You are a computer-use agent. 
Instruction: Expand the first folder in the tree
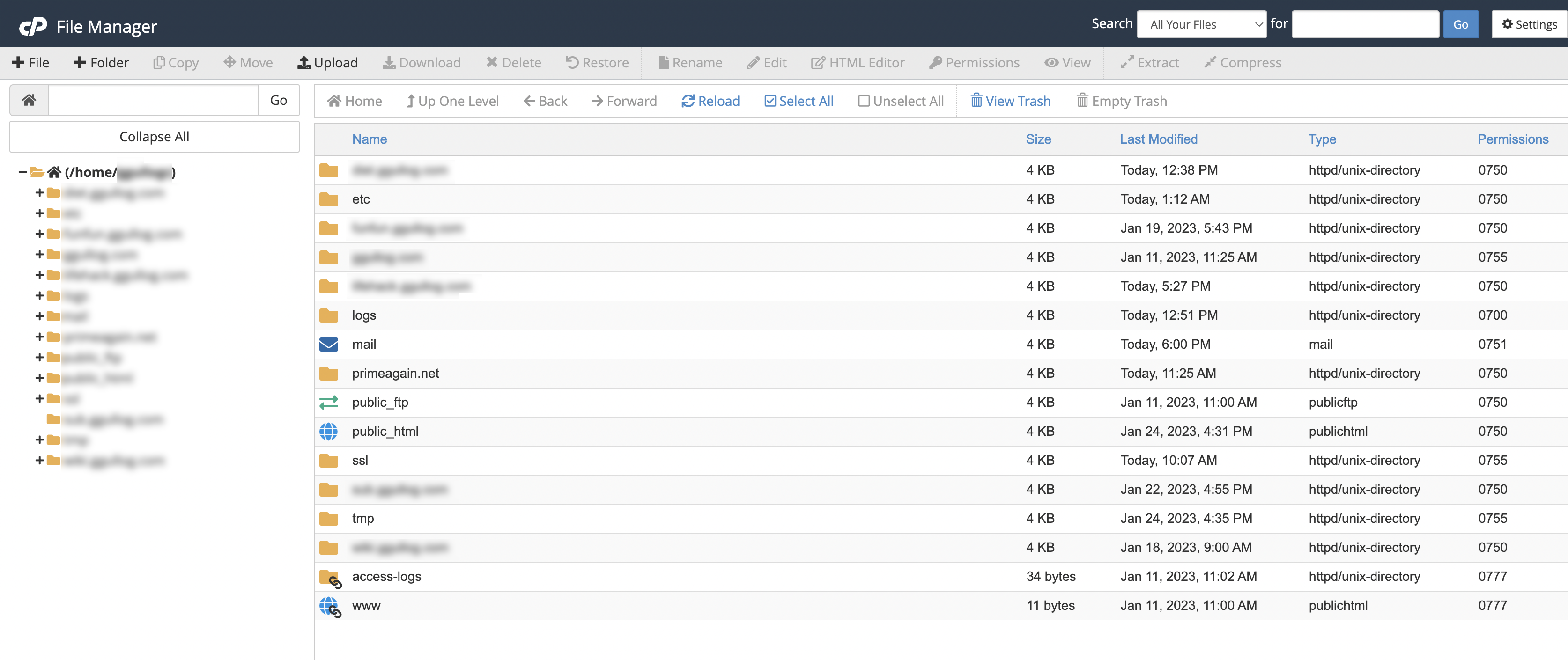pos(39,193)
